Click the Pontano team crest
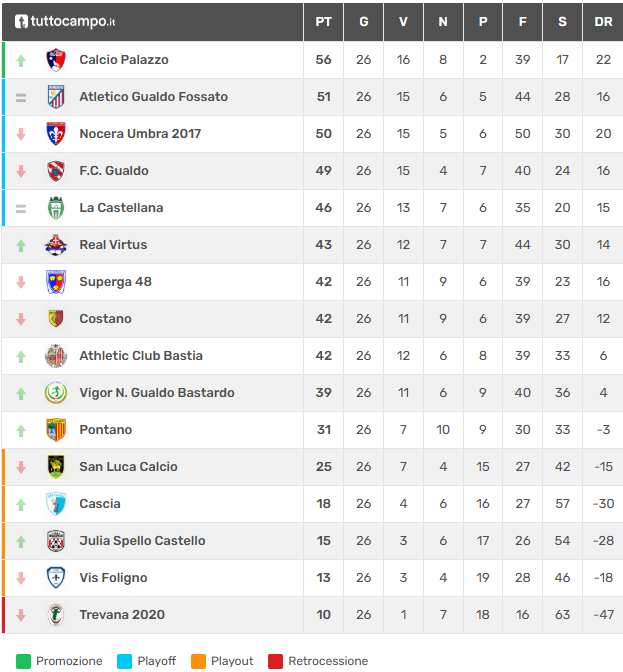Image resolution: width=623 pixels, height=672 pixels. [56, 430]
